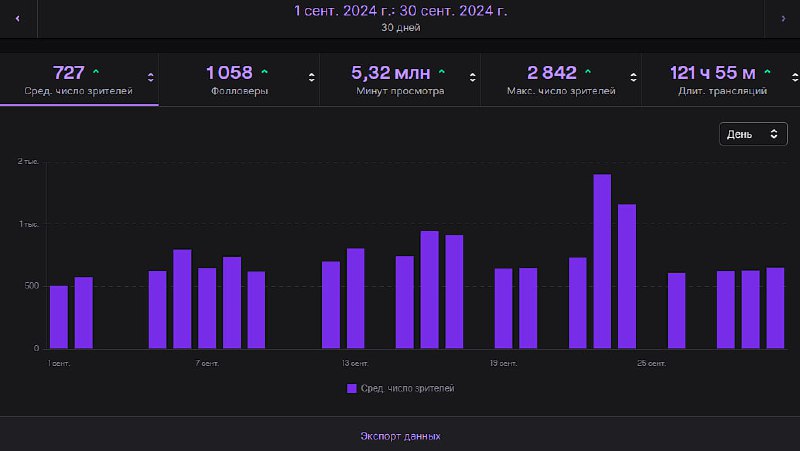Switch to the Минут просмотра tab
The image size is (800, 451).
click(x=399, y=80)
